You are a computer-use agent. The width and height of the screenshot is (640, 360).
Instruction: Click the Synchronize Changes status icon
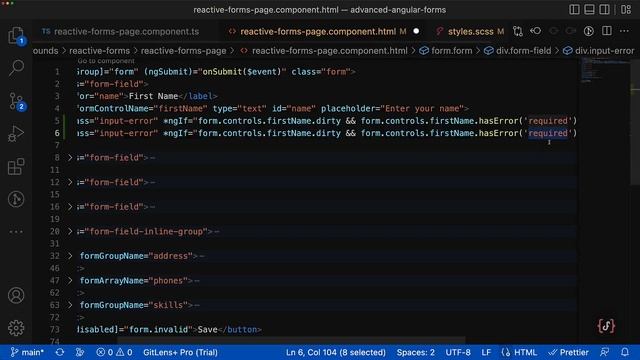tap(60, 352)
